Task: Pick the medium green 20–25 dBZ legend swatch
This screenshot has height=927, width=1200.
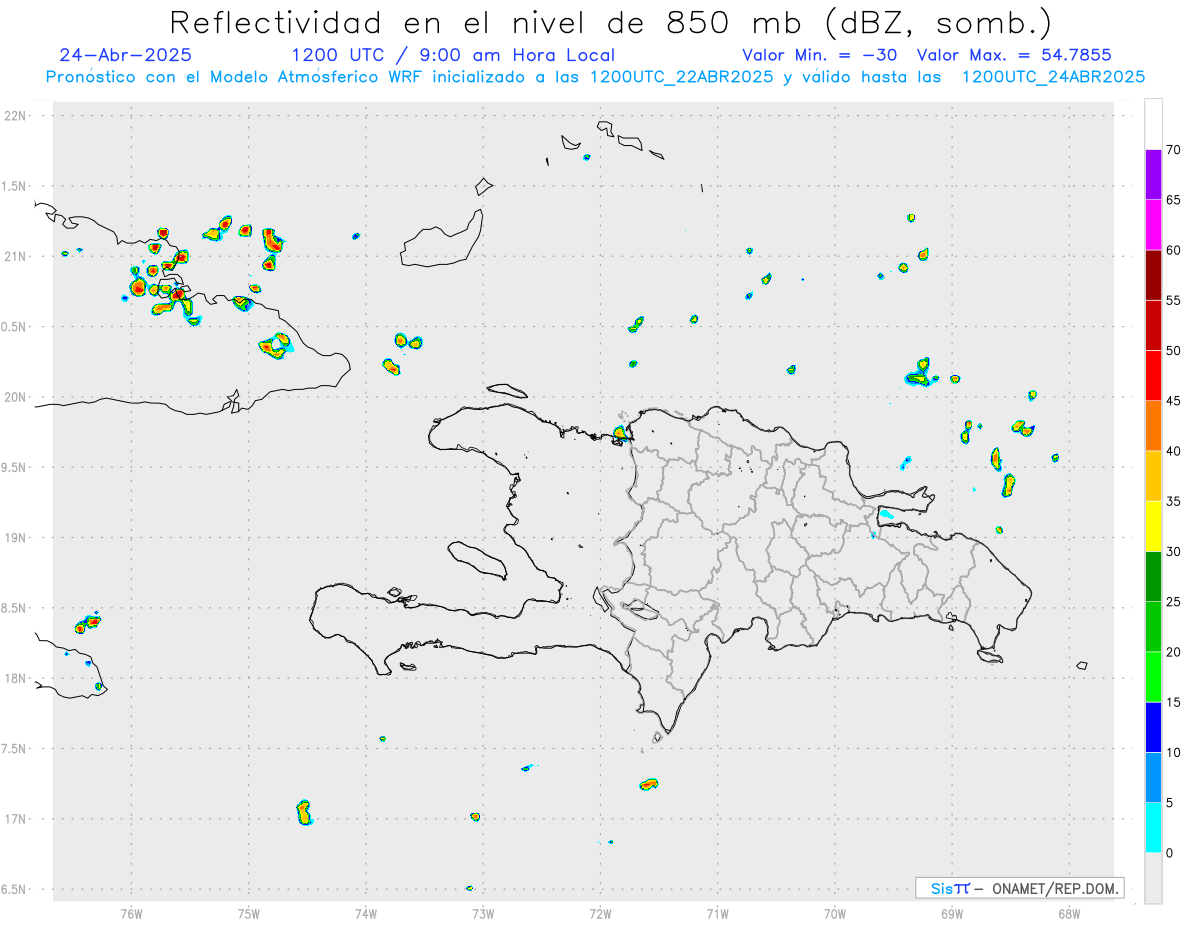Action: tap(1153, 627)
